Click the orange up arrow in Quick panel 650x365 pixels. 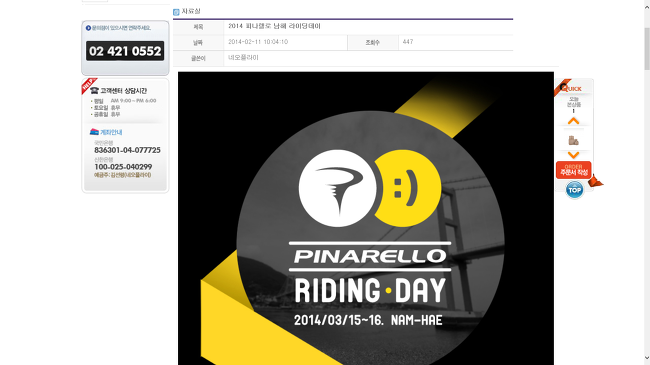[573, 121]
